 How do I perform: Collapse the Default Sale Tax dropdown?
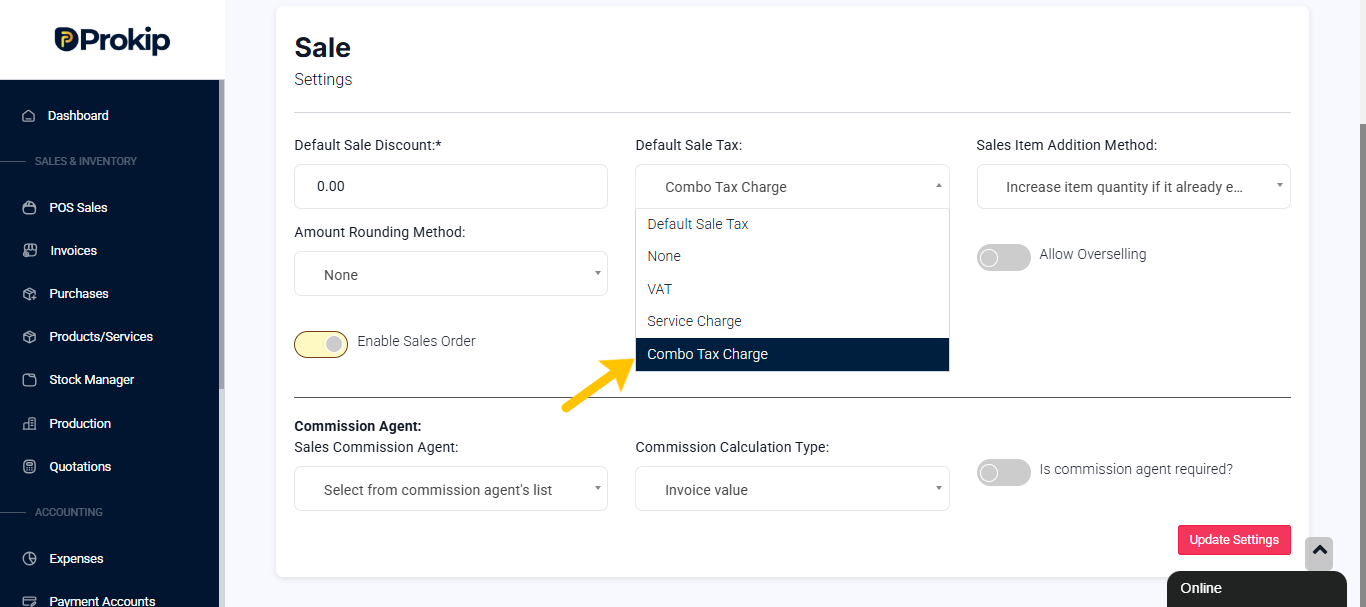point(792,187)
